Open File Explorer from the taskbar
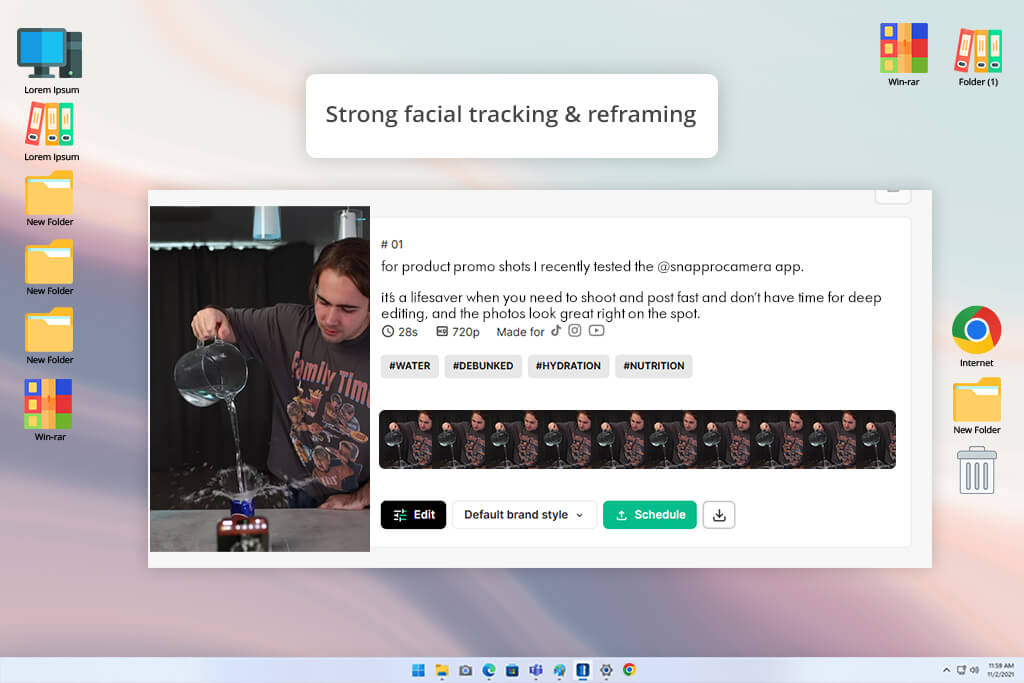Screen dimensions: 1024x683 tap(442, 670)
